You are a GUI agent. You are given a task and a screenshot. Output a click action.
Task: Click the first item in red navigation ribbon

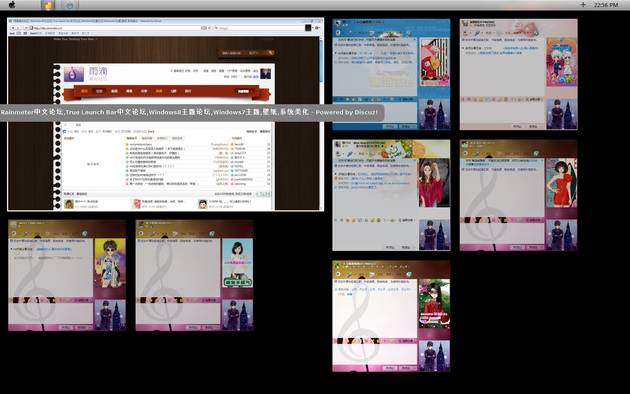click(x=84, y=92)
